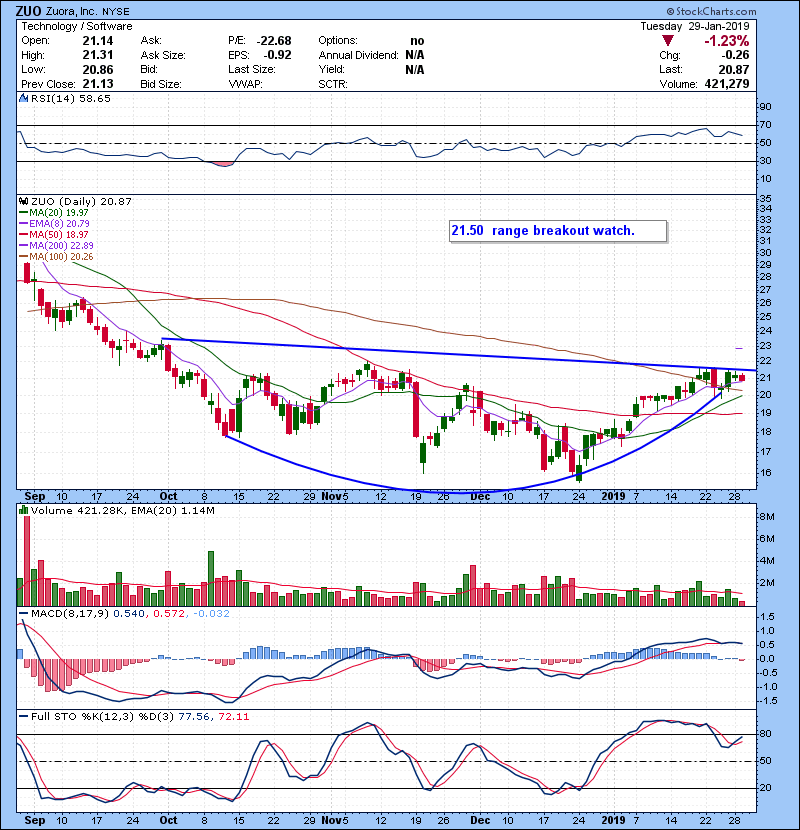This screenshot has width=800, height=830.
Task: Click the Technology / Software sector label
Action: point(77,26)
